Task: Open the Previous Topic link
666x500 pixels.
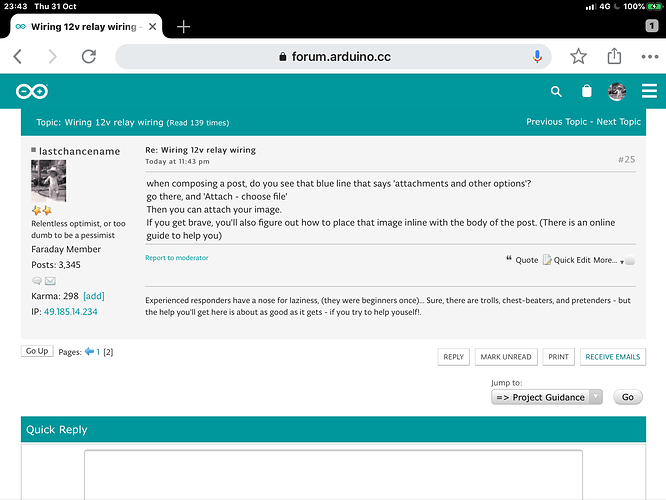Action: click(x=556, y=122)
